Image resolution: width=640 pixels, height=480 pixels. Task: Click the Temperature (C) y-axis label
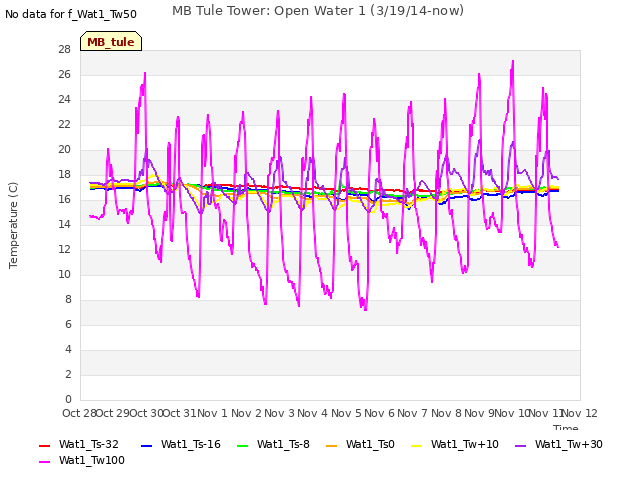(x=13, y=225)
